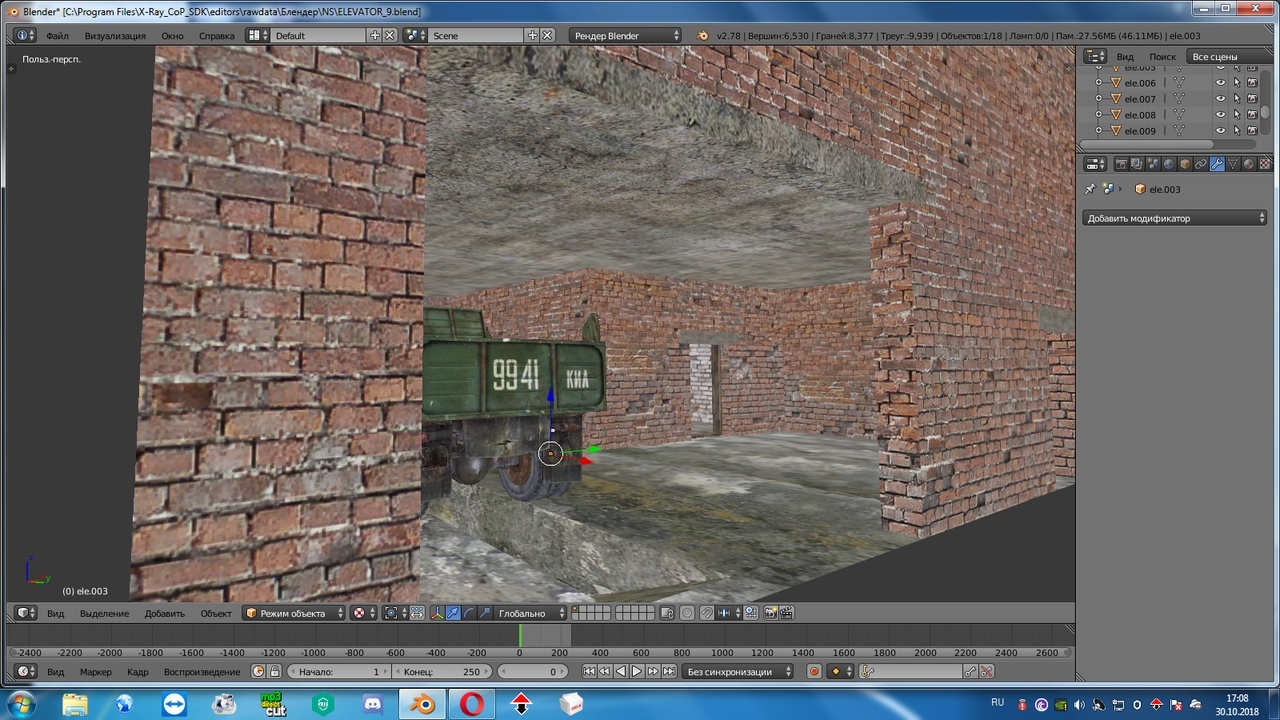The width and height of the screenshot is (1280, 720).
Task: Select the translate manipulator arrow icon
Action: [453, 613]
